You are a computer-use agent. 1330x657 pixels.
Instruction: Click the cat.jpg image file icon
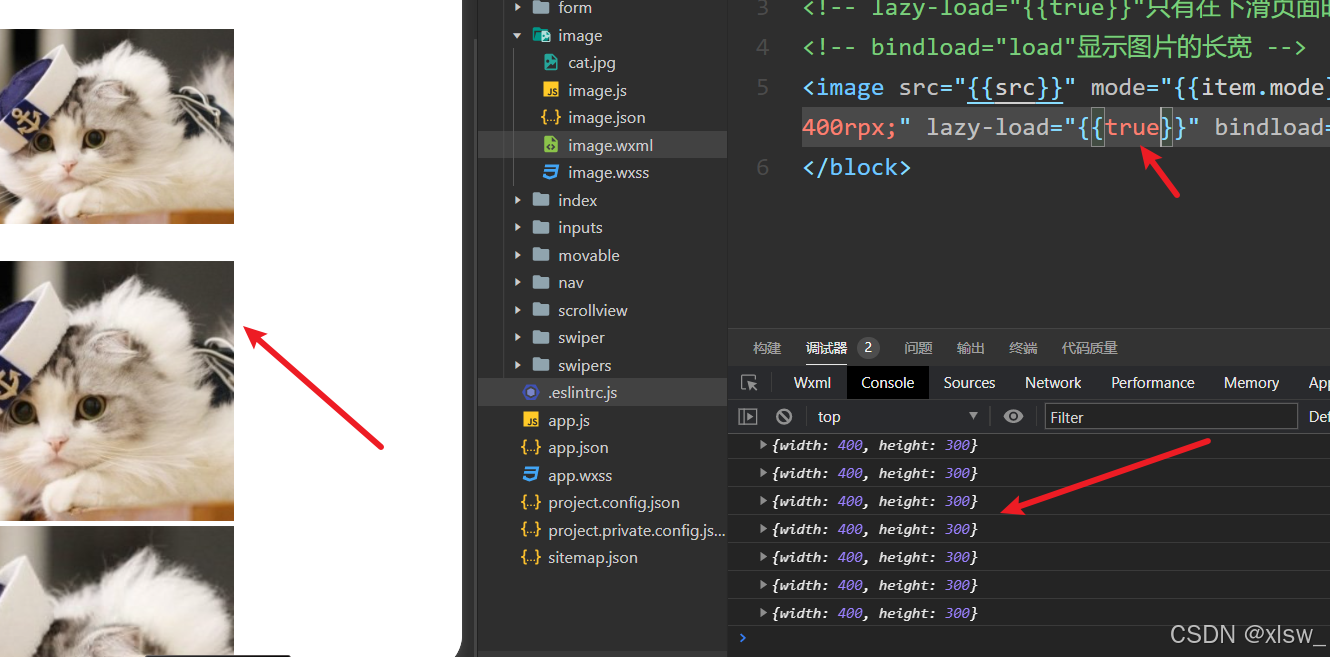[x=550, y=62]
